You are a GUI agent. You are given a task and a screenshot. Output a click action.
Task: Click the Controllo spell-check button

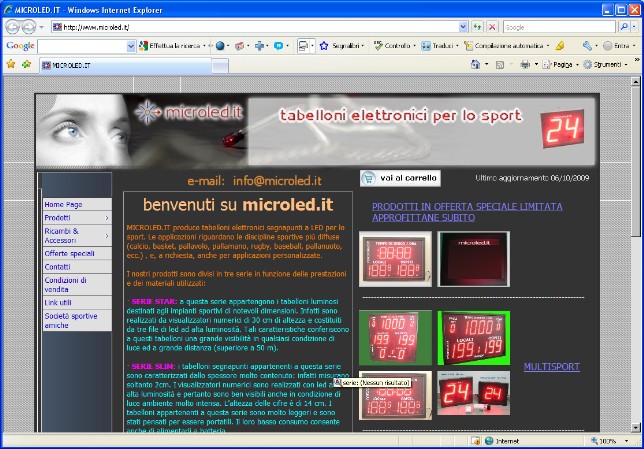pos(394,46)
